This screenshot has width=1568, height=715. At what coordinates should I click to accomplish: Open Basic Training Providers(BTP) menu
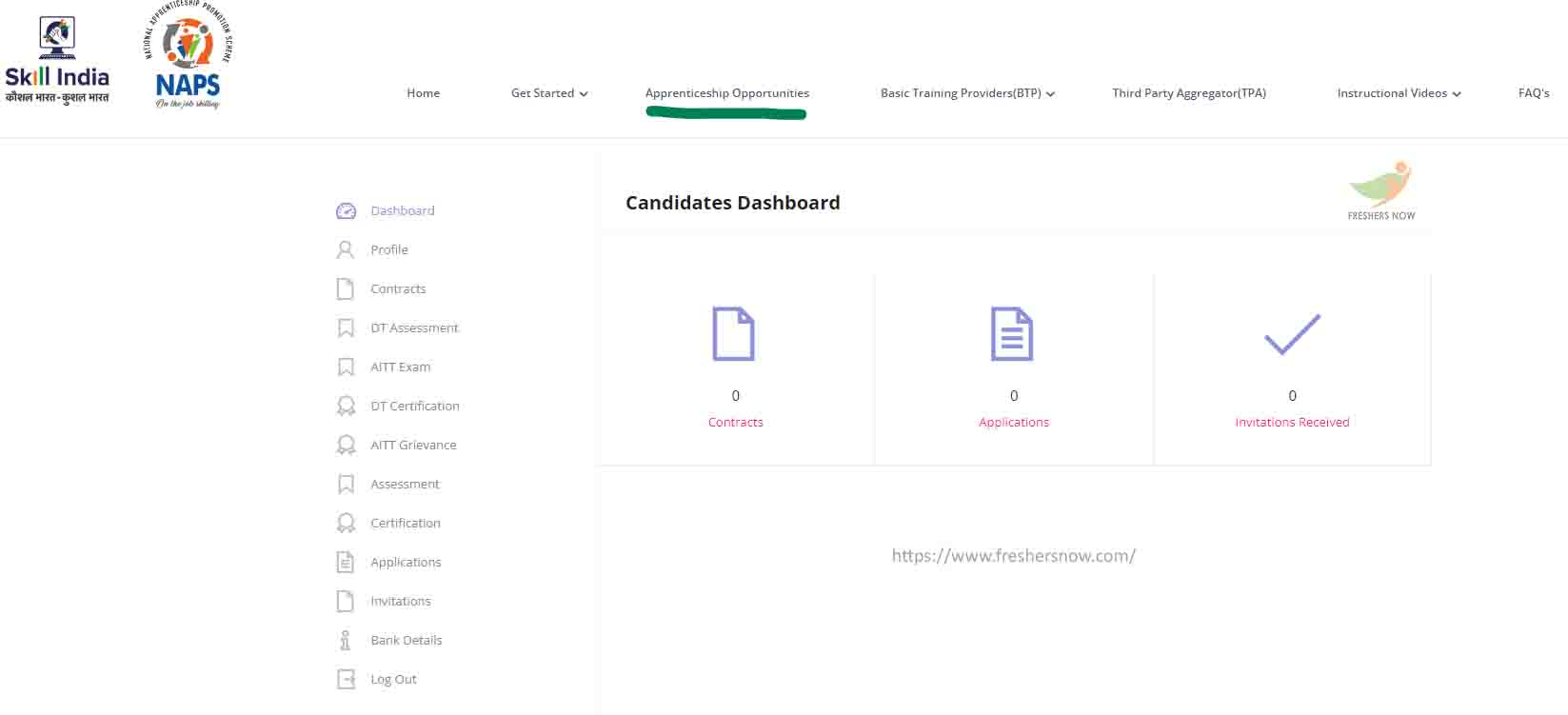point(961,93)
